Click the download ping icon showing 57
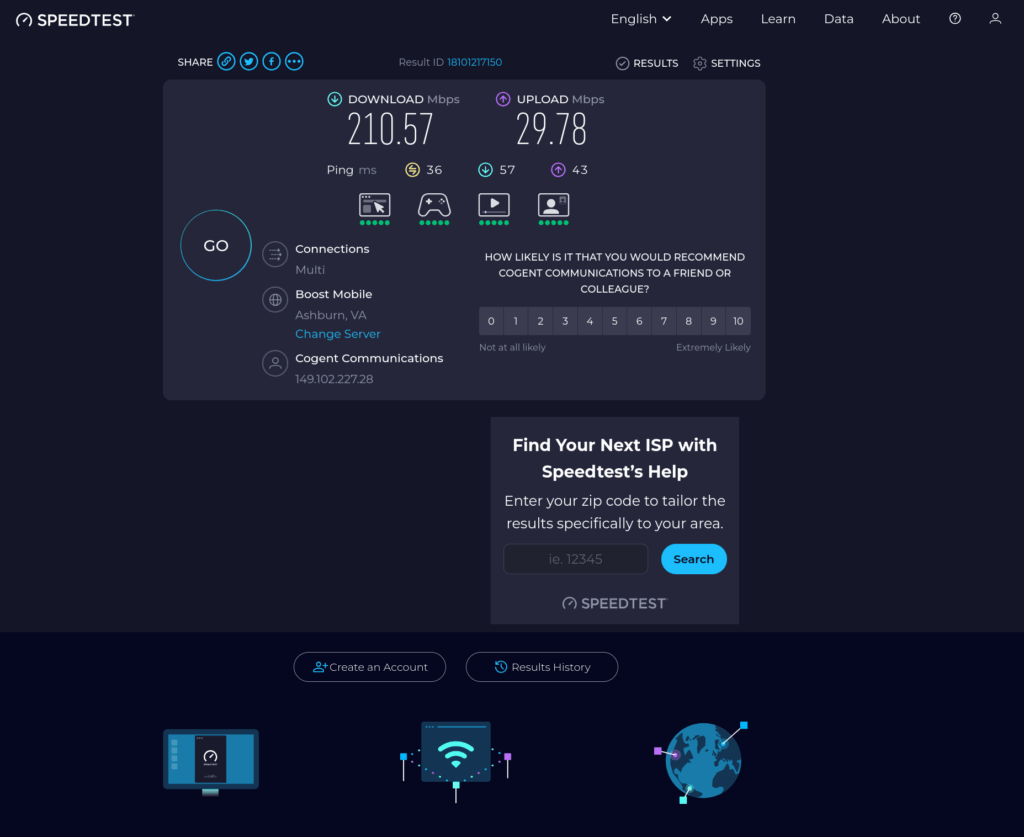The image size is (1024, 837). [x=485, y=170]
